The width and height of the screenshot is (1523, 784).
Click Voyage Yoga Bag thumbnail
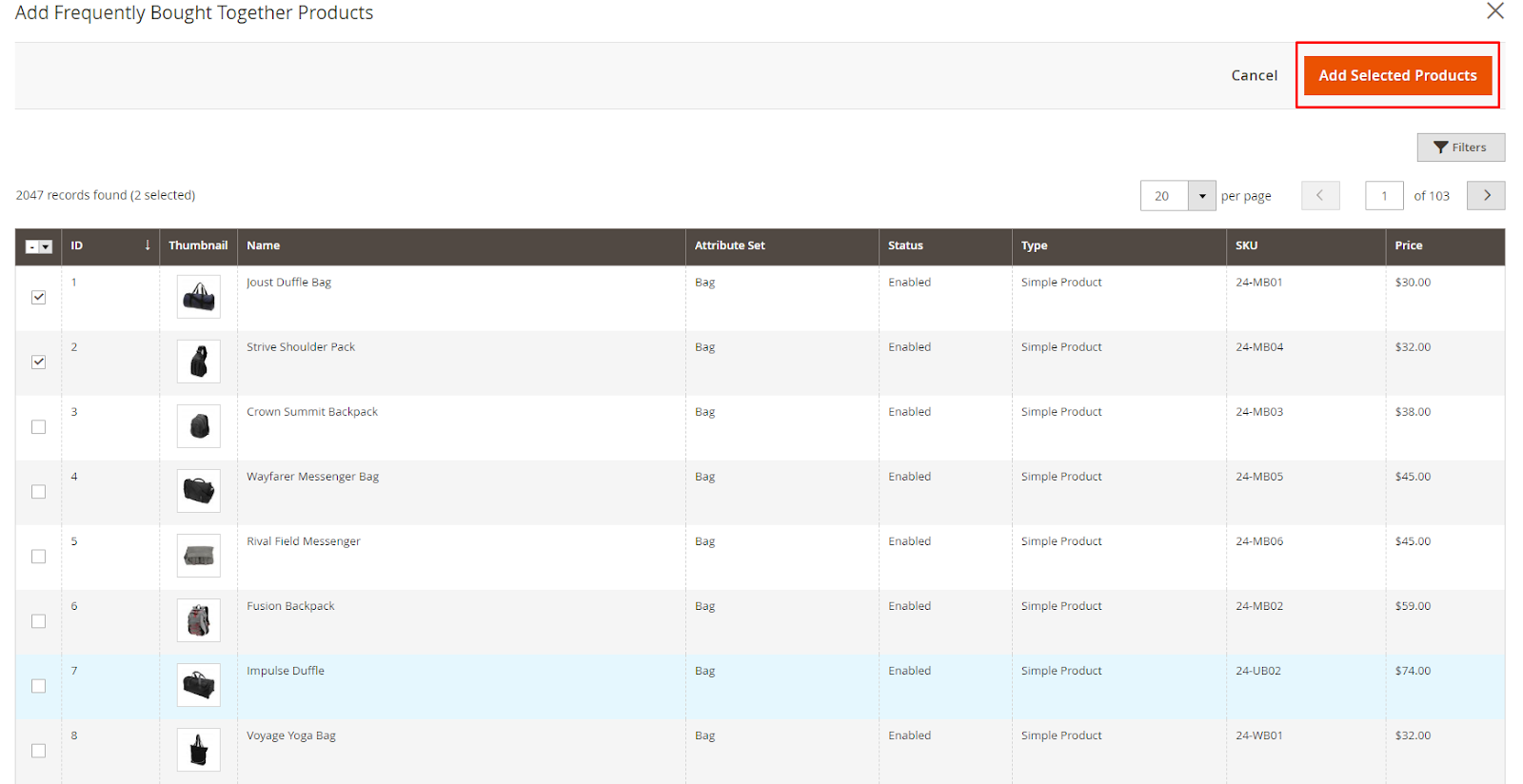pos(198,750)
